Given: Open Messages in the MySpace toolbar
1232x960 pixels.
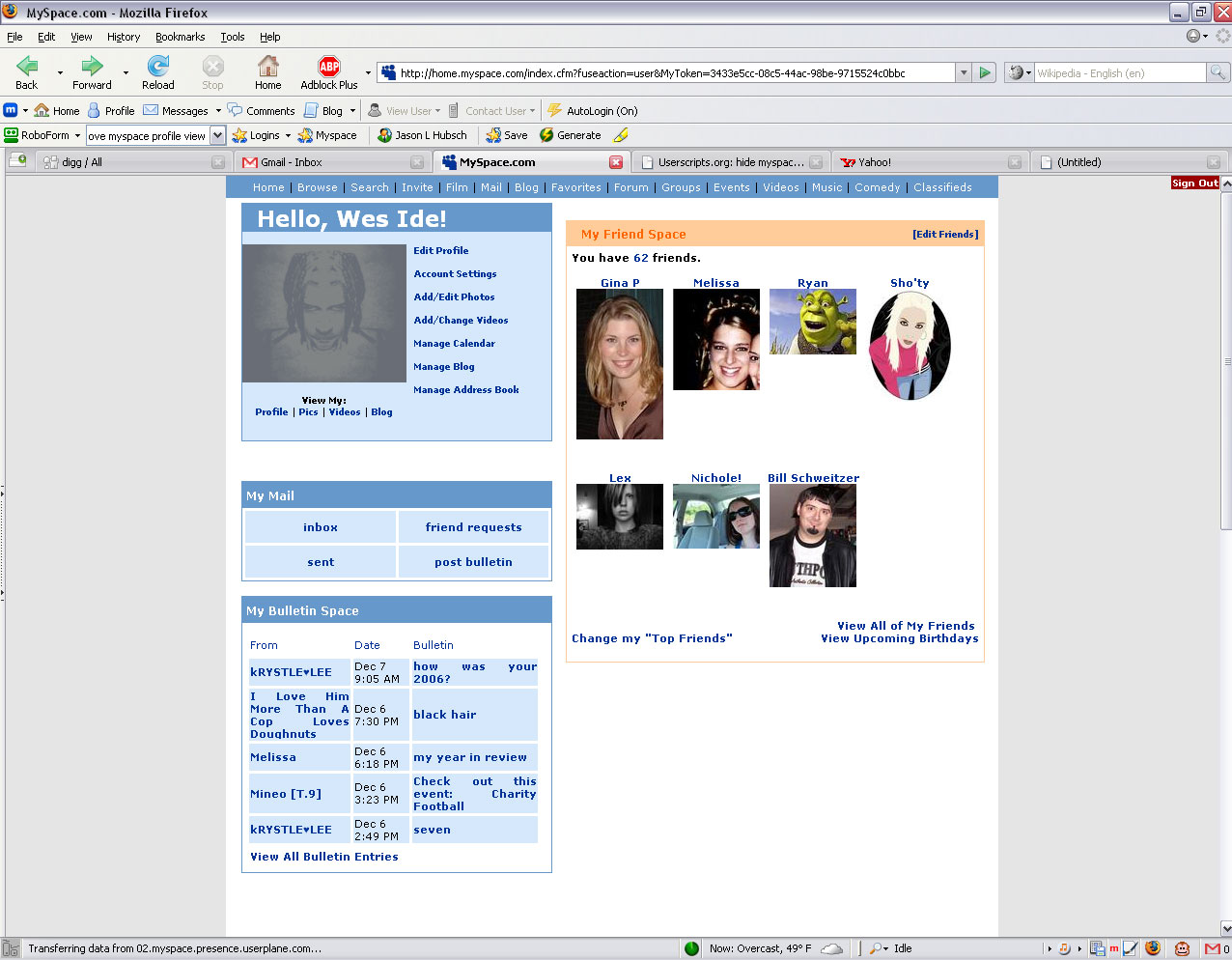Looking at the screenshot, I should click(x=175, y=111).
